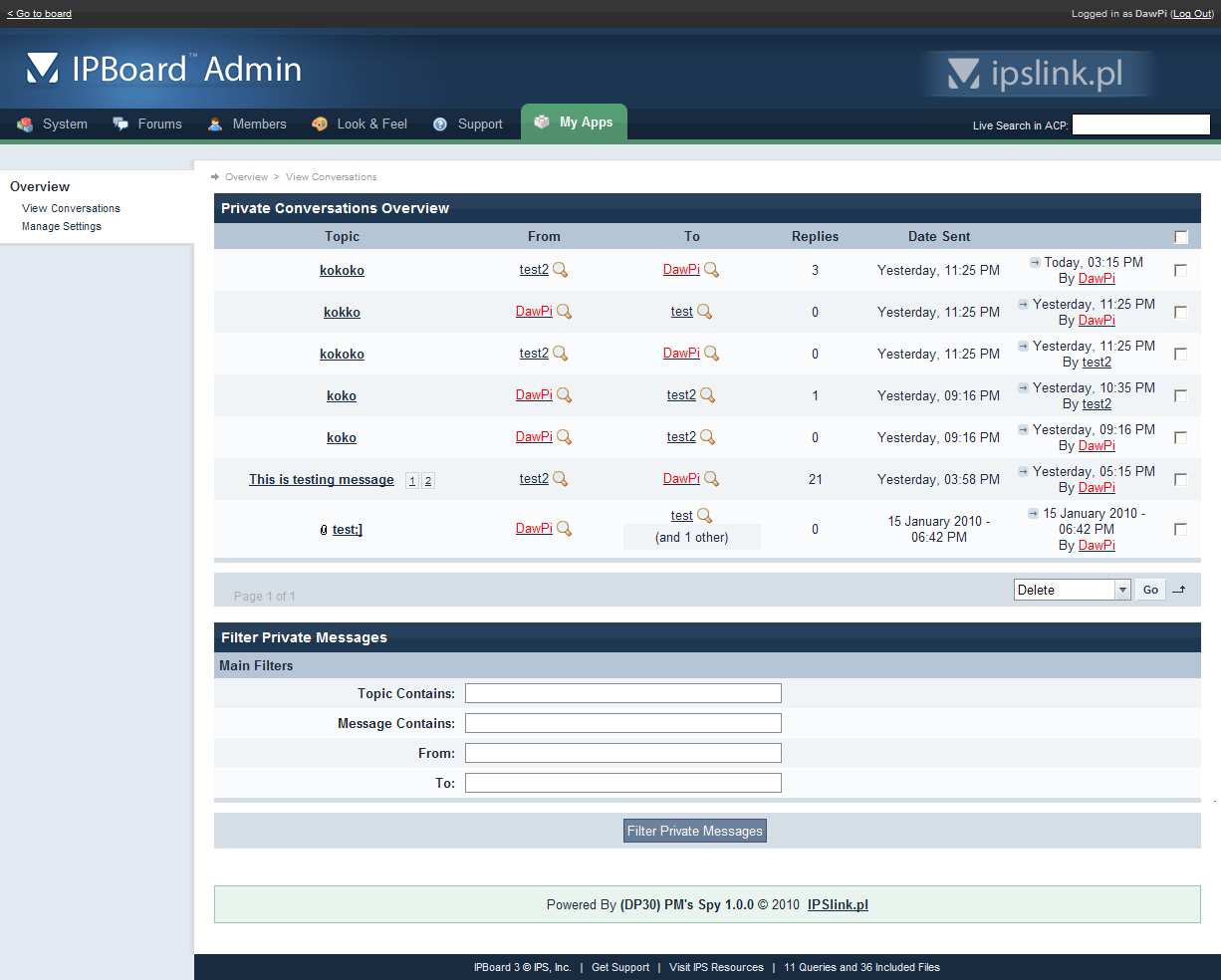Click magnifier icon next to test recipient in kokko row
The image size is (1221, 980).
click(705, 312)
